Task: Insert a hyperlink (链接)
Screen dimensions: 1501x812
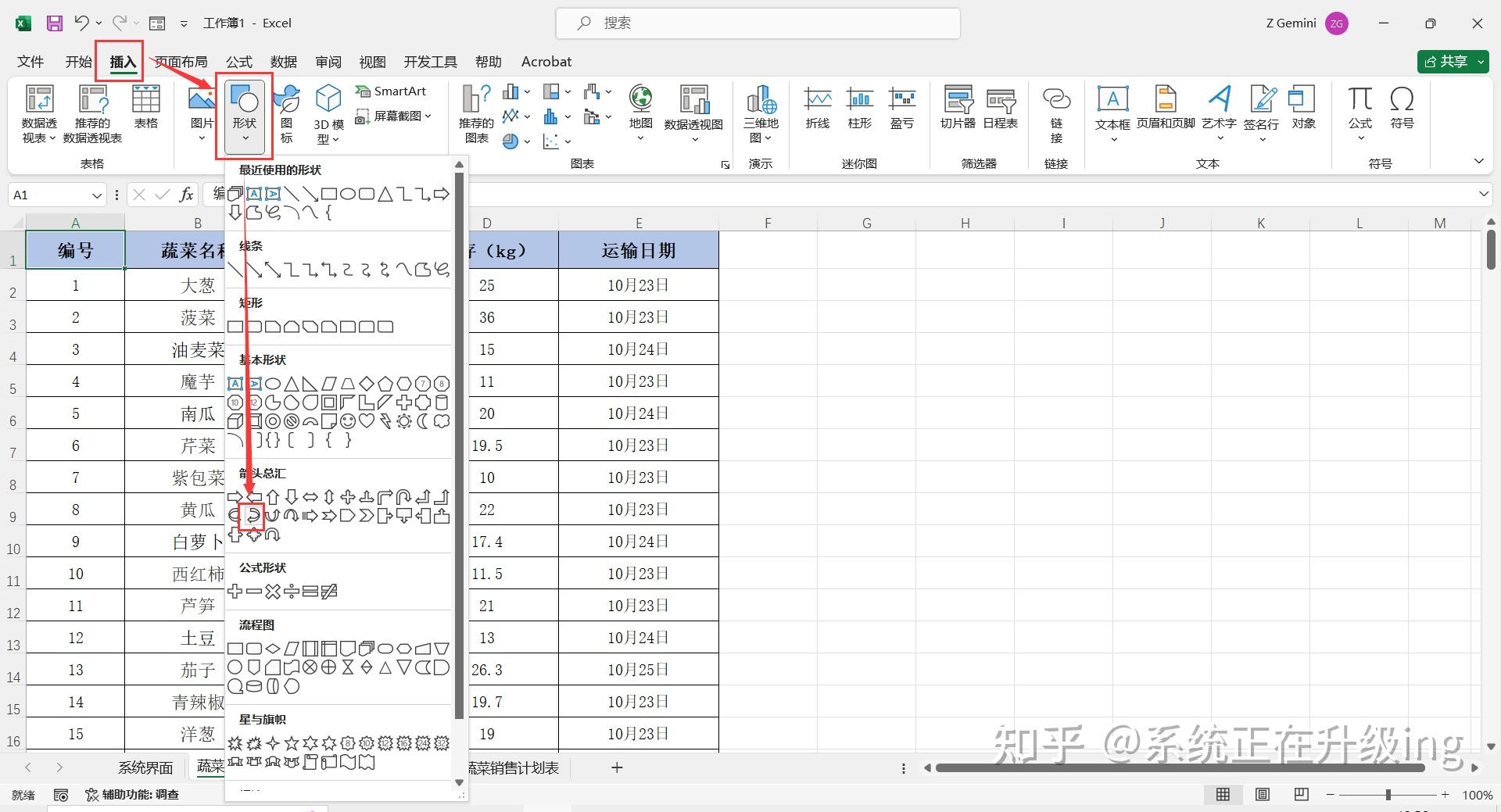Action: pyautogui.click(x=1056, y=114)
